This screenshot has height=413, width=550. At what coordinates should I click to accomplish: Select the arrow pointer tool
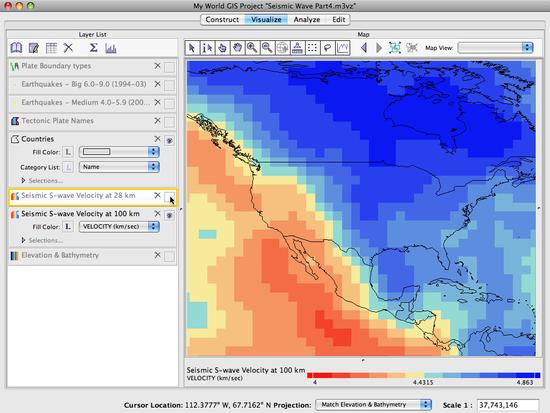click(192, 48)
